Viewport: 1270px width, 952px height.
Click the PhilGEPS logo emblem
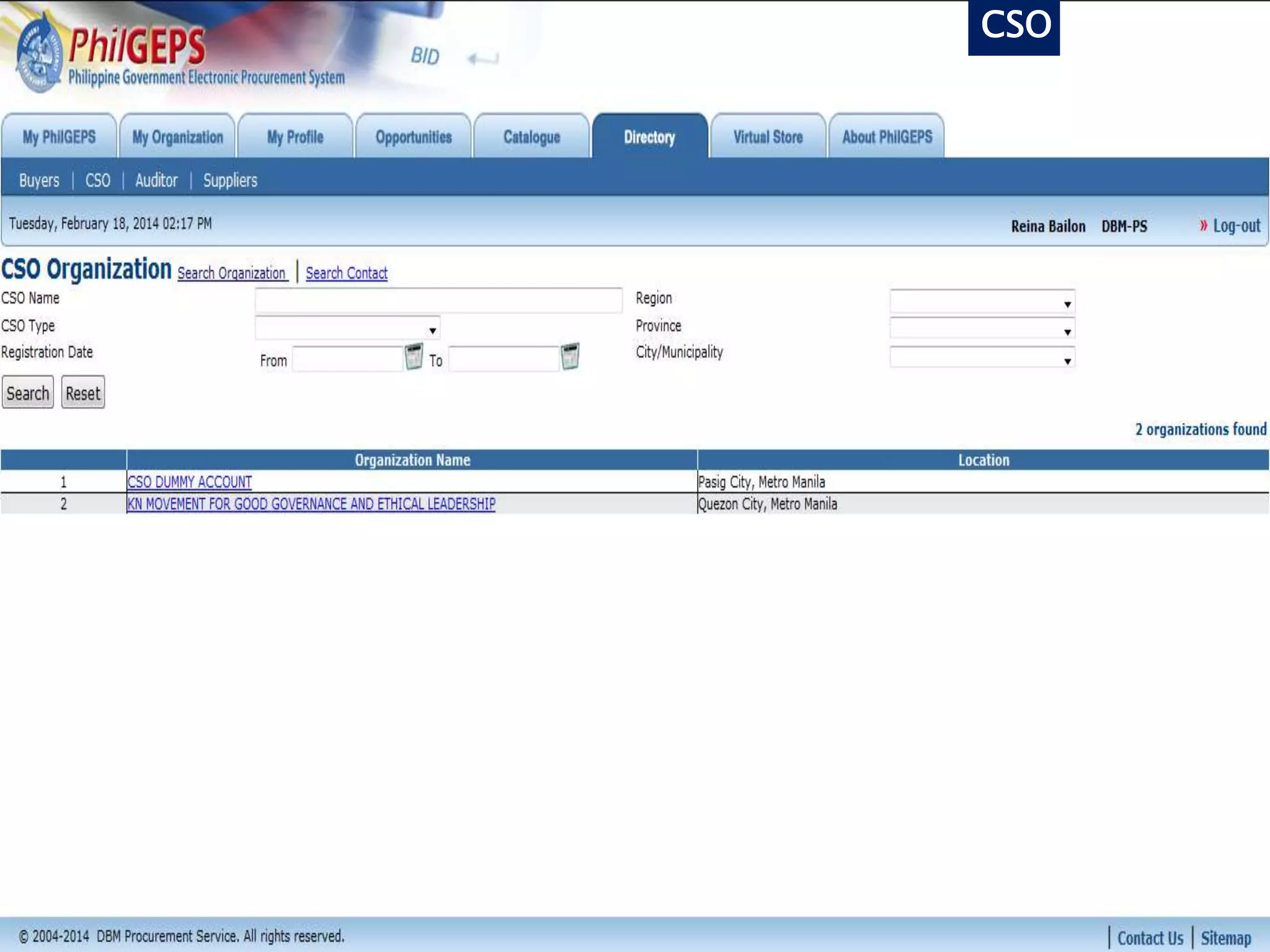(x=40, y=55)
